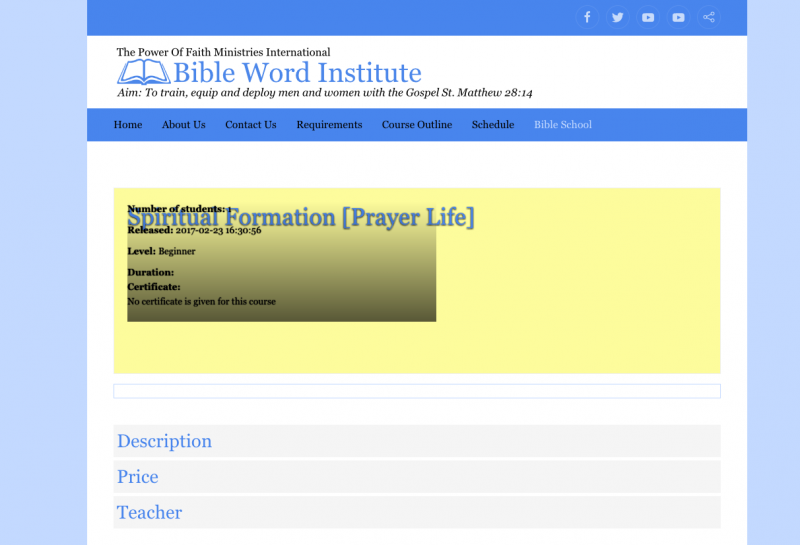
Task: Open the About Us page
Action: tap(184, 125)
